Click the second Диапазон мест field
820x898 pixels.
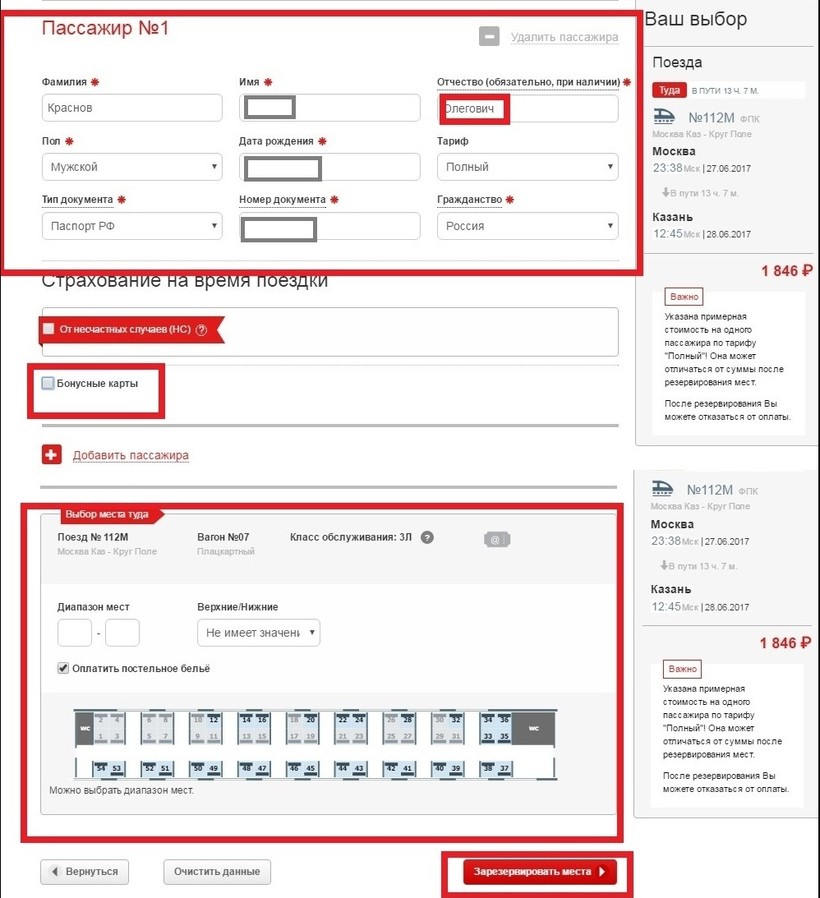click(123, 633)
